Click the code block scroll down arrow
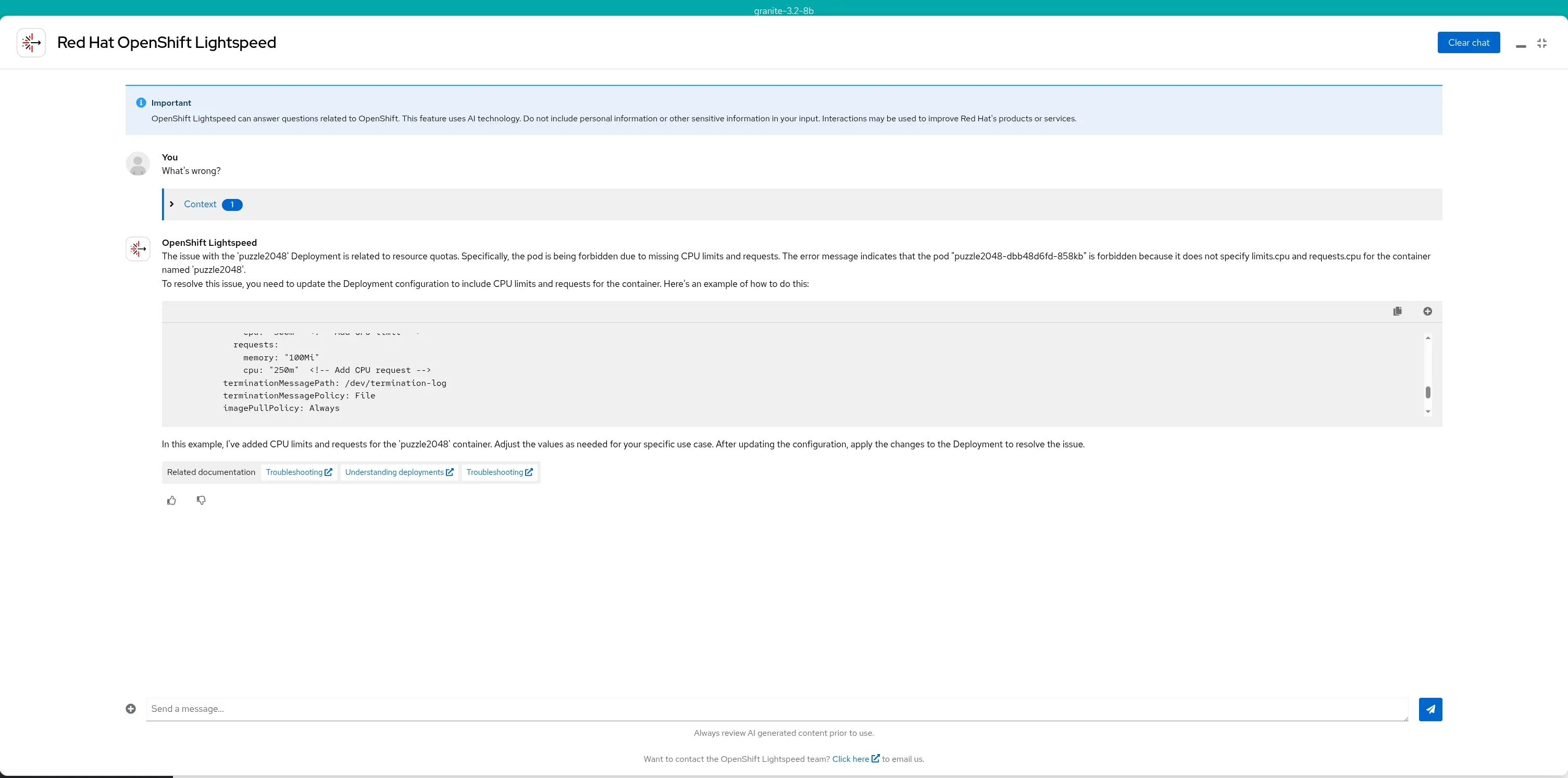1568x778 pixels. pyautogui.click(x=1427, y=412)
